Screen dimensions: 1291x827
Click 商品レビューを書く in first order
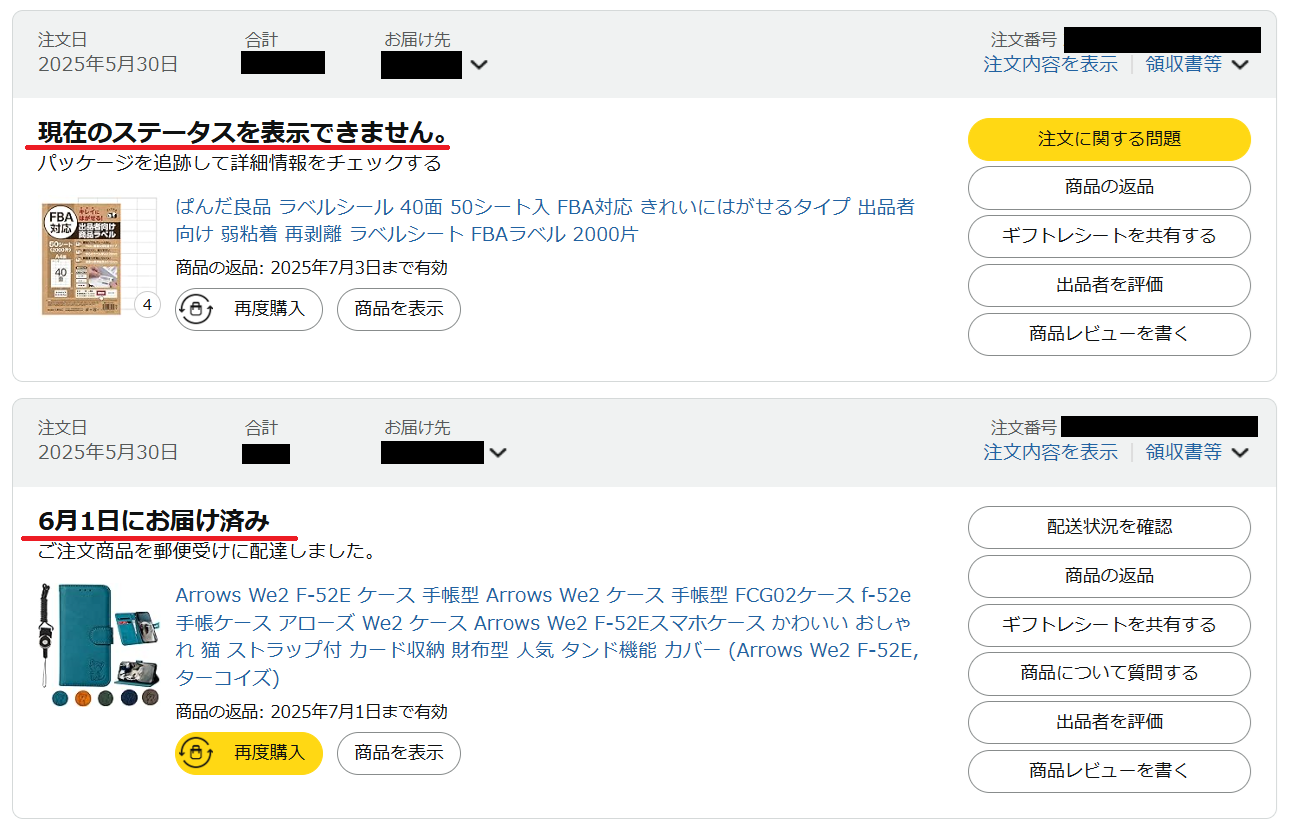[1109, 334]
